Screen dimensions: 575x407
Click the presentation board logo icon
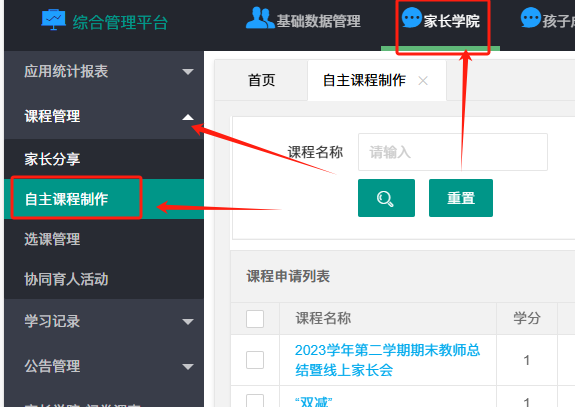pyautogui.click(x=54, y=20)
